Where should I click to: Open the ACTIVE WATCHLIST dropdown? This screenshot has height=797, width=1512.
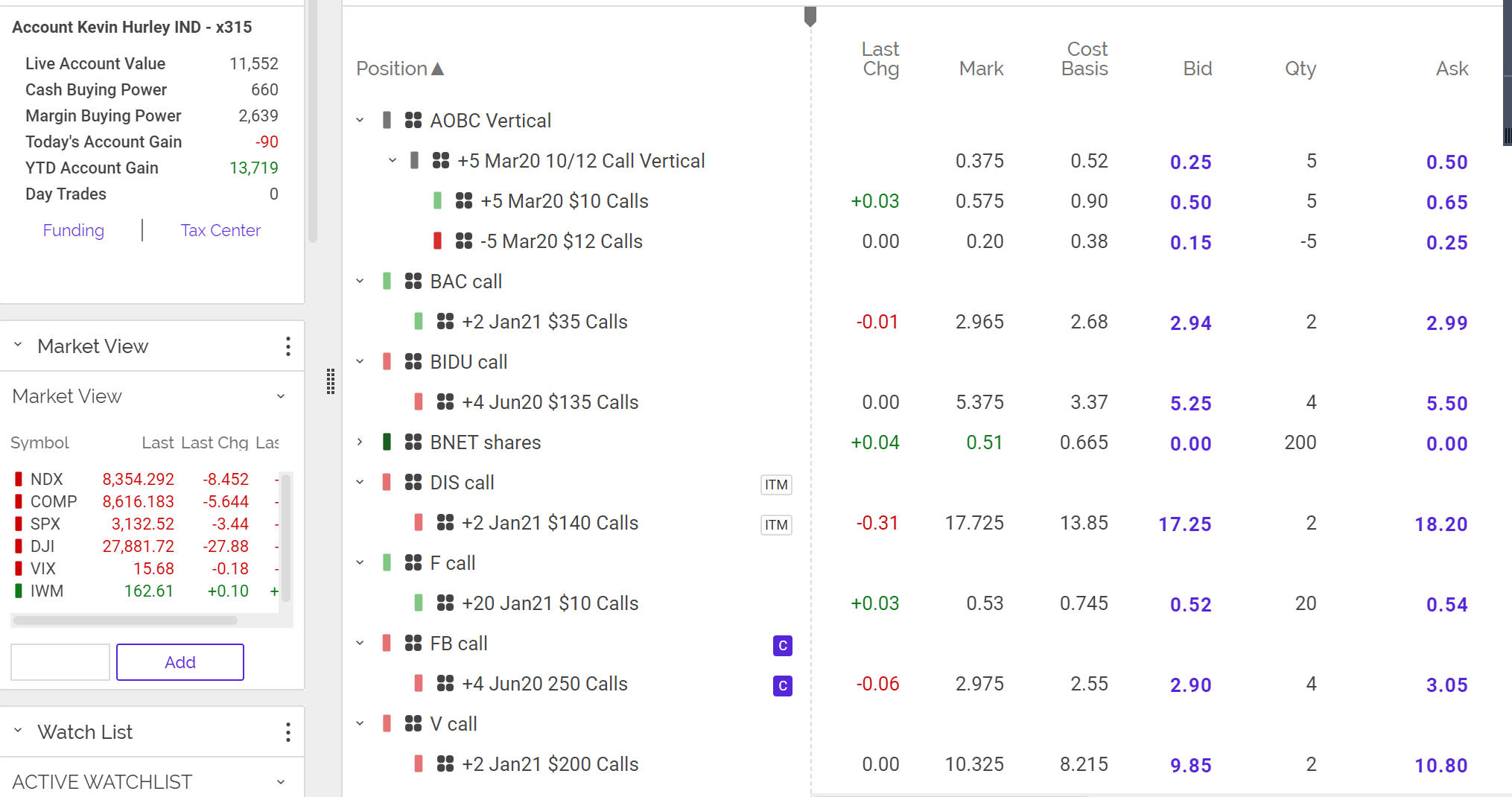[281, 782]
